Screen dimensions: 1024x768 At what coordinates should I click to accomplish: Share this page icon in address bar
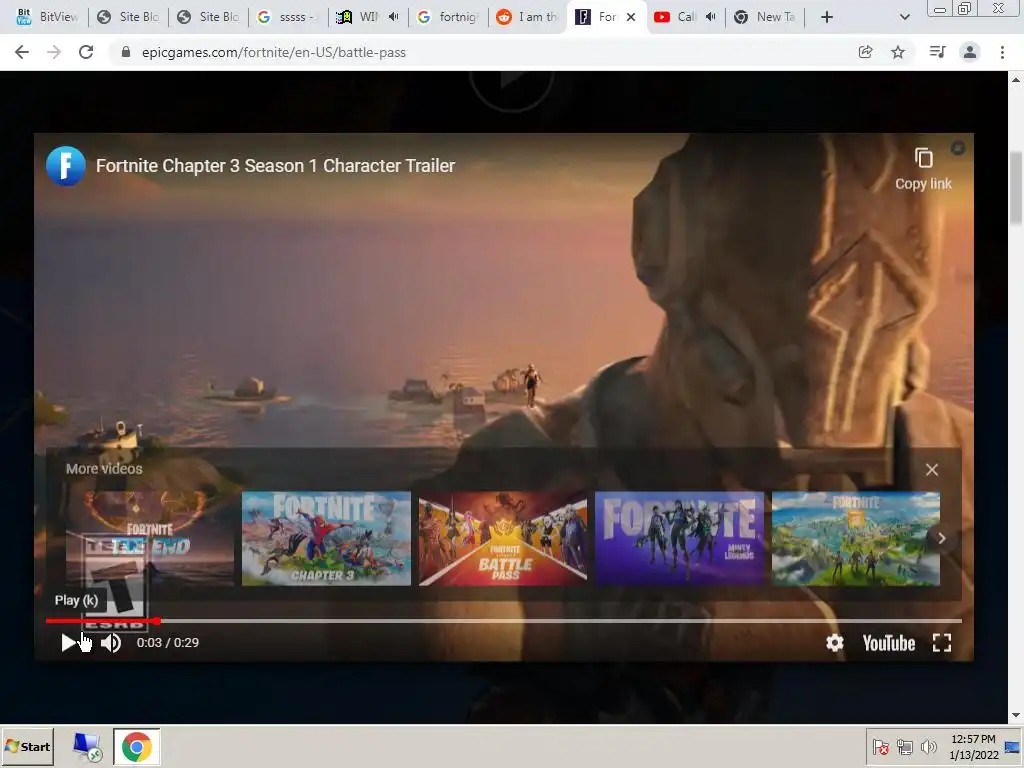pyautogui.click(x=865, y=52)
